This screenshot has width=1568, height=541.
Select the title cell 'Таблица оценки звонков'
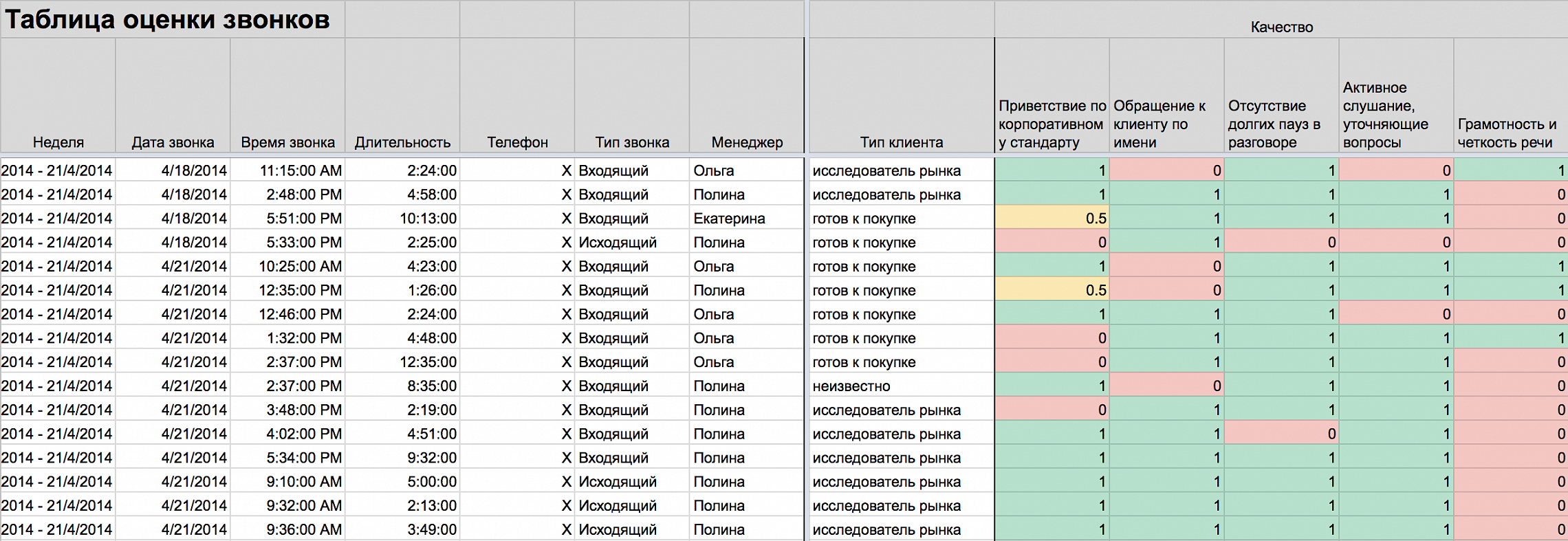point(173,19)
